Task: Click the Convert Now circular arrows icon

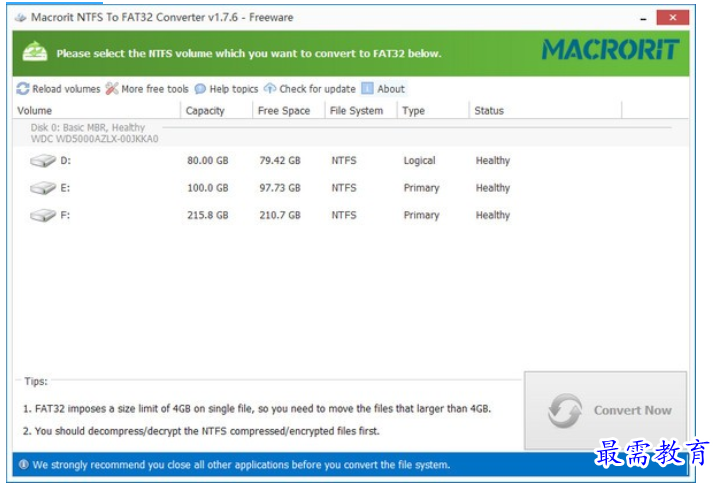Action: [x=565, y=411]
